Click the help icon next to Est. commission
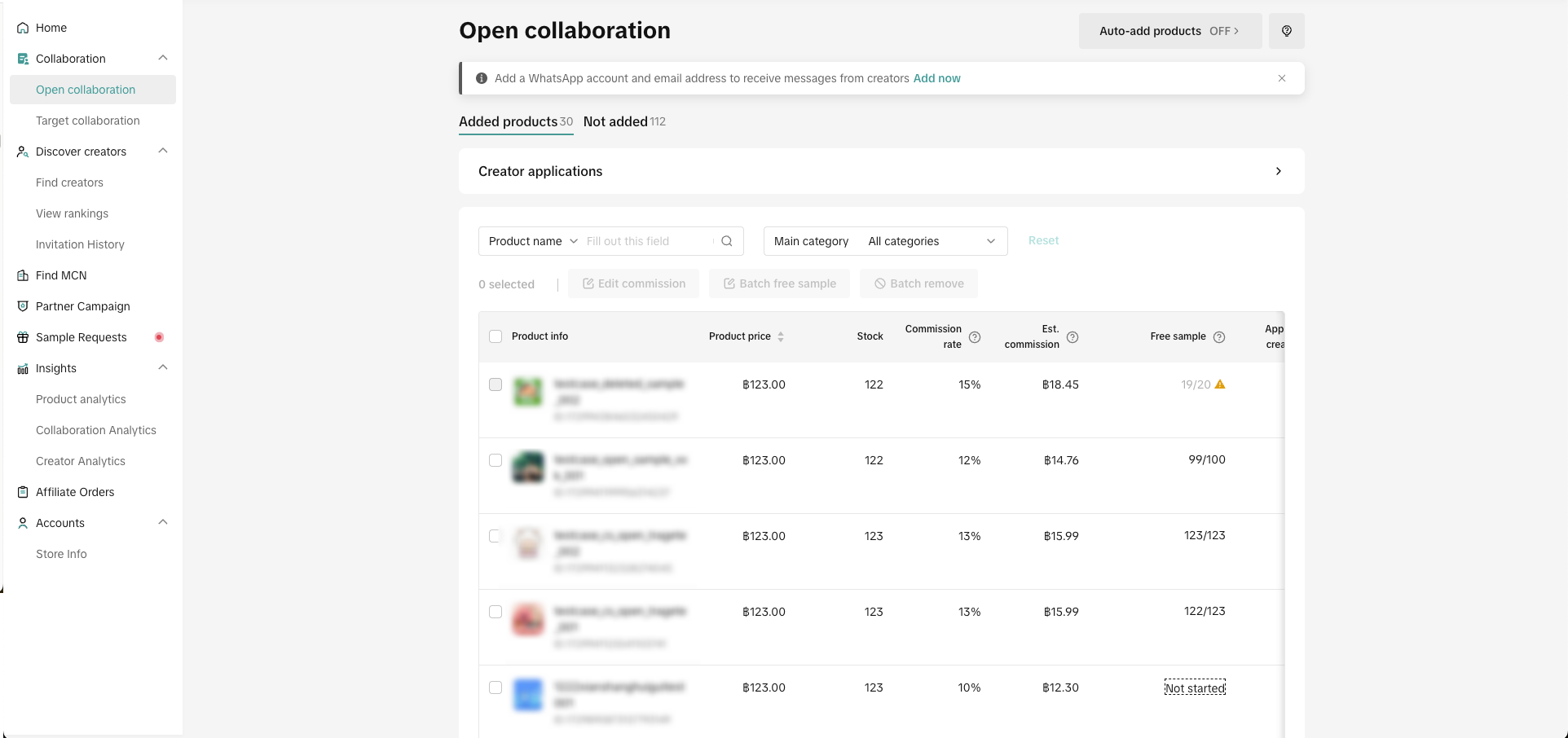The height and width of the screenshot is (738, 1568). [x=1072, y=337]
